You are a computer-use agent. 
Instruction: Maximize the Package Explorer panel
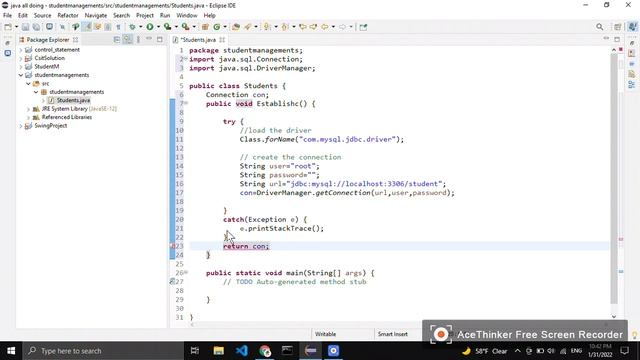pos(160,39)
